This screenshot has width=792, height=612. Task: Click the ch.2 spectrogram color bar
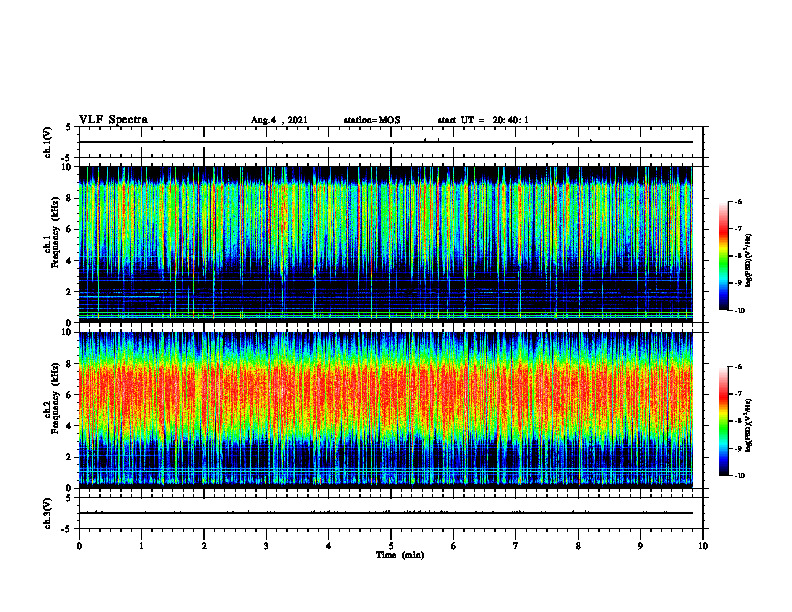click(x=724, y=421)
